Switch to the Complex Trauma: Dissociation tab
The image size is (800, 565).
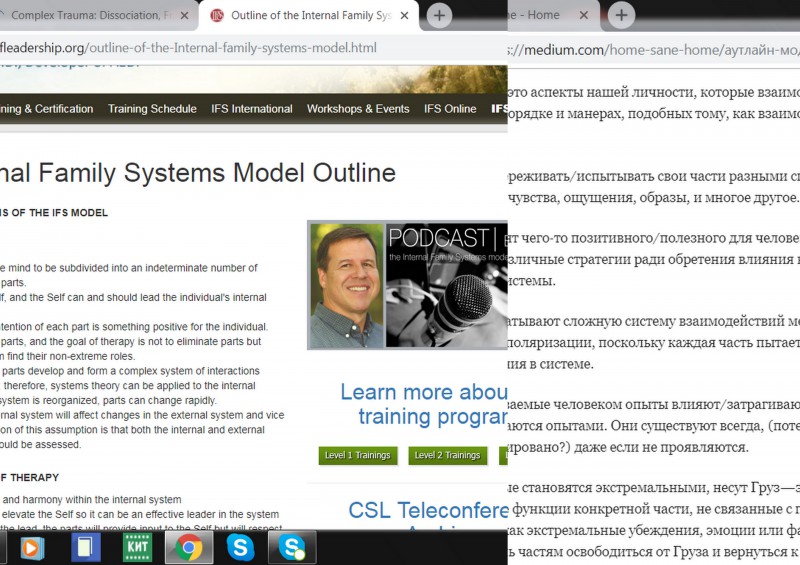[x=94, y=15]
